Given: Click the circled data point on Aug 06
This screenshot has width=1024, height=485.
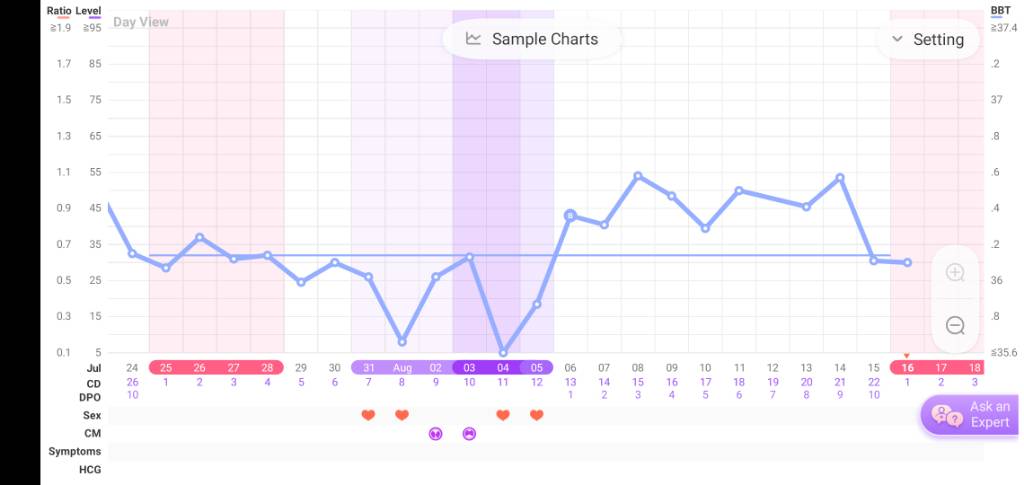Looking at the screenshot, I should point(570,215).
